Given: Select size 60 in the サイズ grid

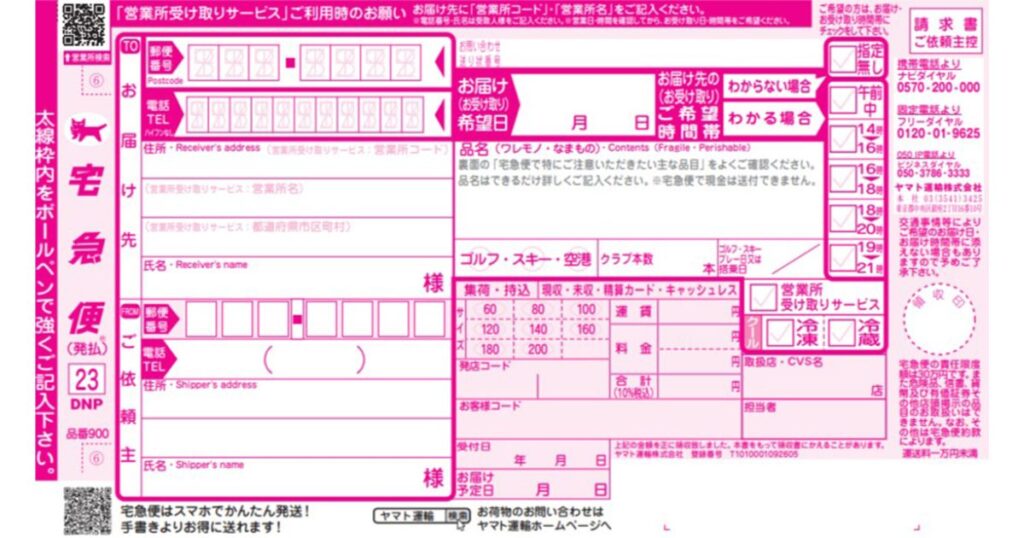Looking at the screenshot, I should 490,309.
